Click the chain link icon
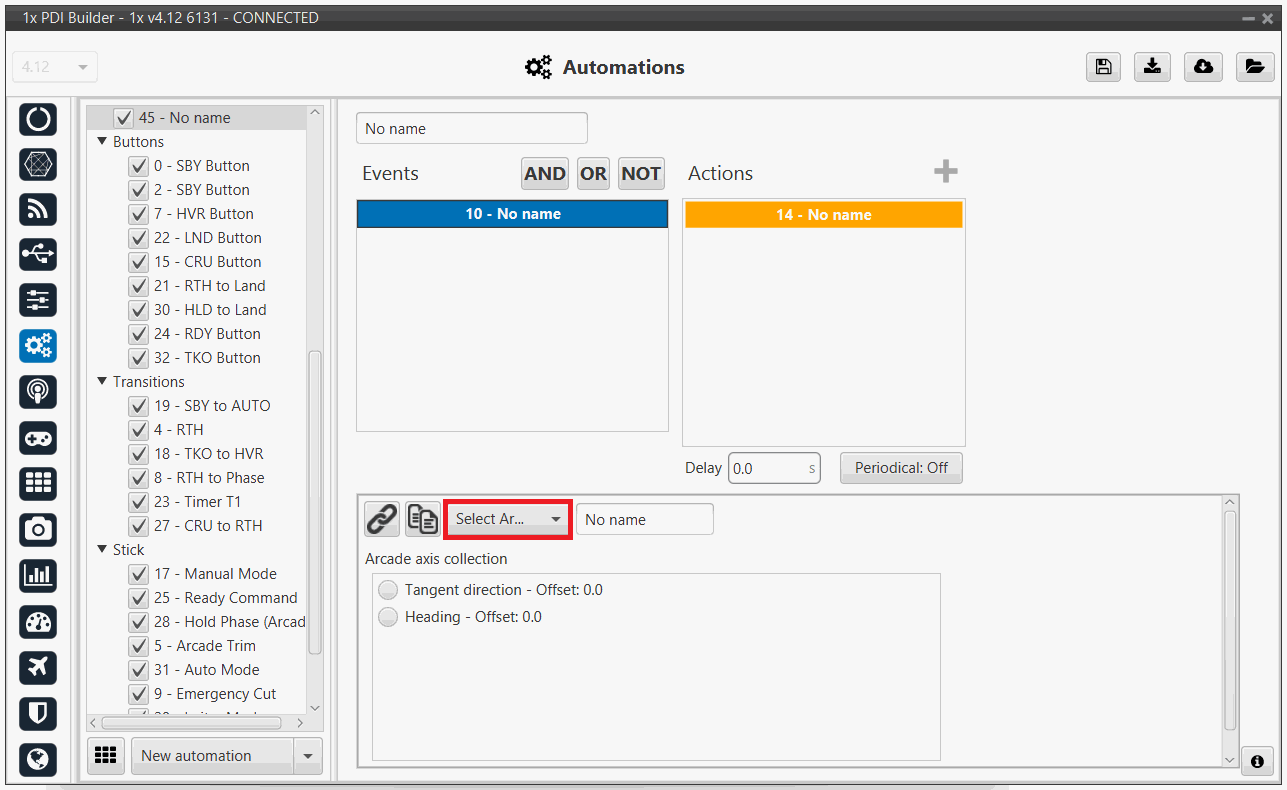Viewport: 1287px width, 790px height. click(381, 519)
